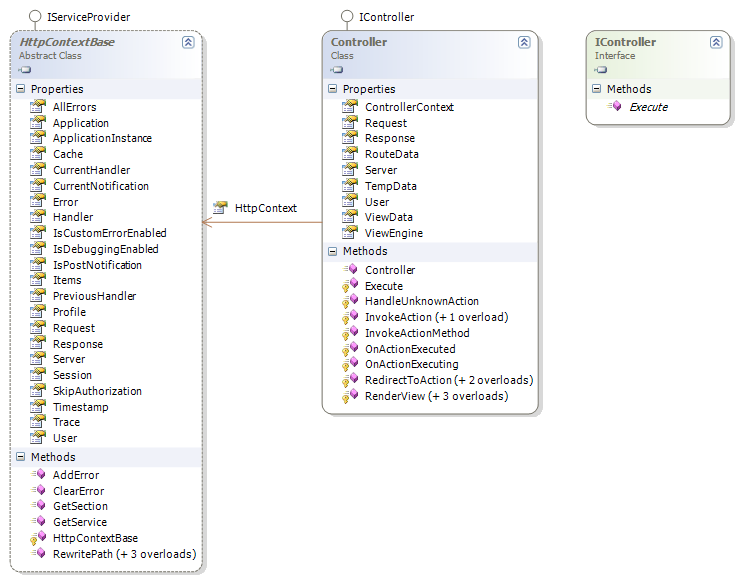The width and height of the screenshot is (739, 580).
Task: Select the protected HttpContextBase constructor icon
Action: pyautogui.click(x=38, y=538)
